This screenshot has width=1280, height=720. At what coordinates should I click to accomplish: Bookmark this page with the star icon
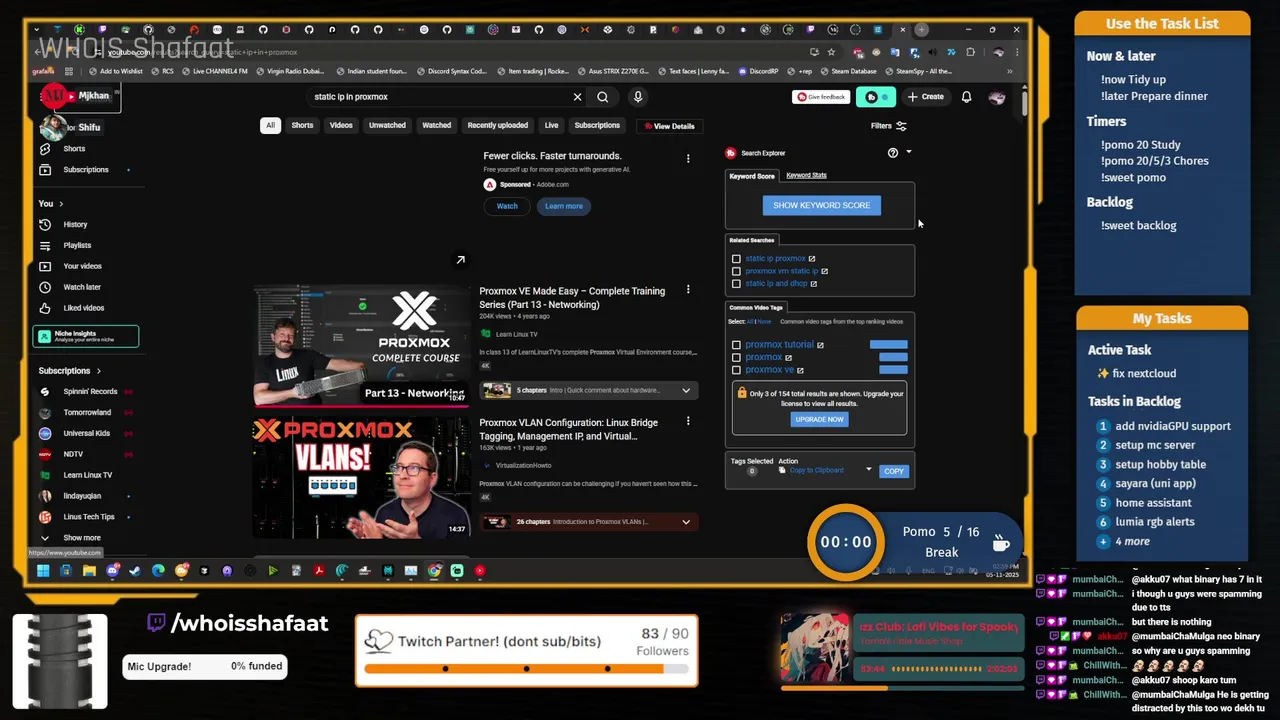coord(831,52)
